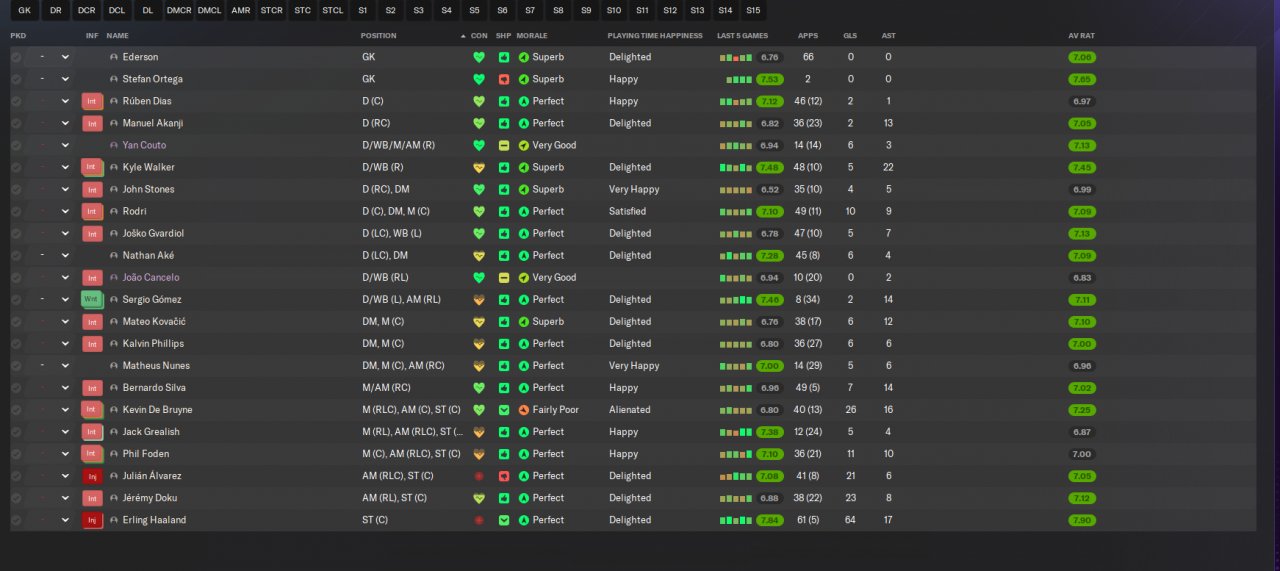Sort by the MORALE column header
The image size is (1280, 571).
click(x=532, y=35)
